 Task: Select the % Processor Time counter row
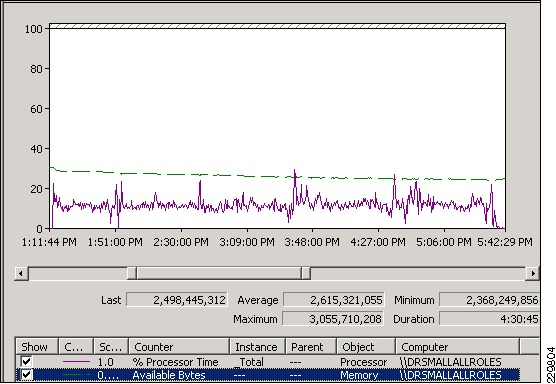pos(268,362)
